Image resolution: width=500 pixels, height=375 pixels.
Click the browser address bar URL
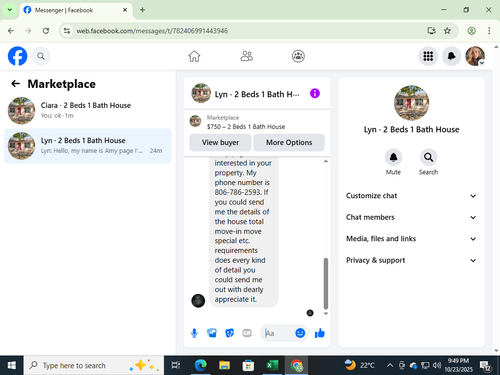click(x=152, y=31)
